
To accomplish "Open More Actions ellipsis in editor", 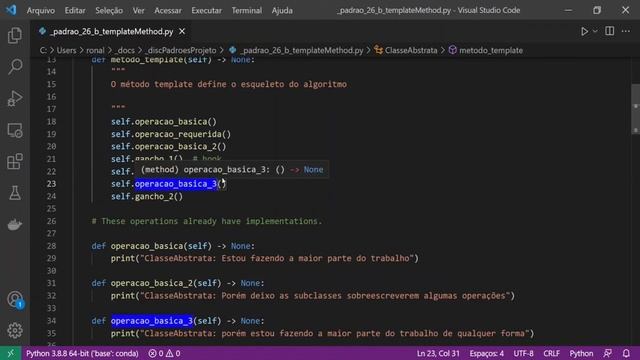I will [x=626, y=31].
